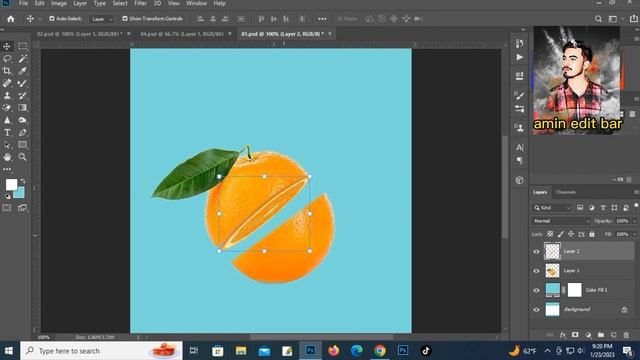Open the search icon in options bar
The width and height of the screenshot is (640, 360).
(x=598, y=19)
